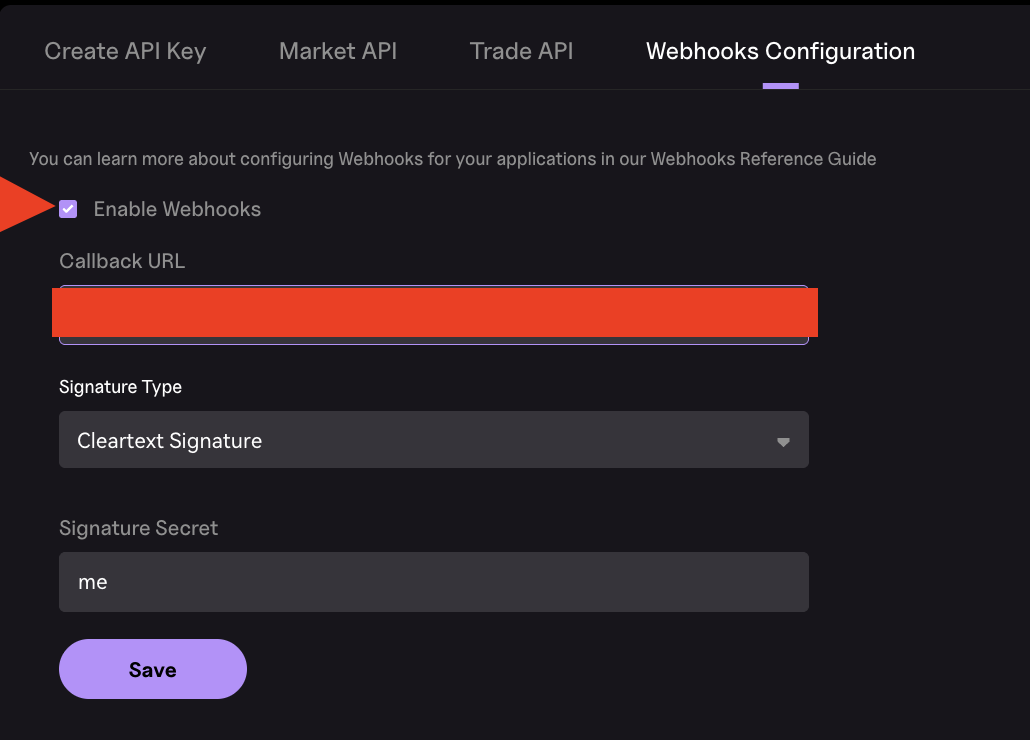Image resolution: width=1030 pixels, height=740 pixels.
Task: Open the Signature Type dropdown
Action: 434,439
